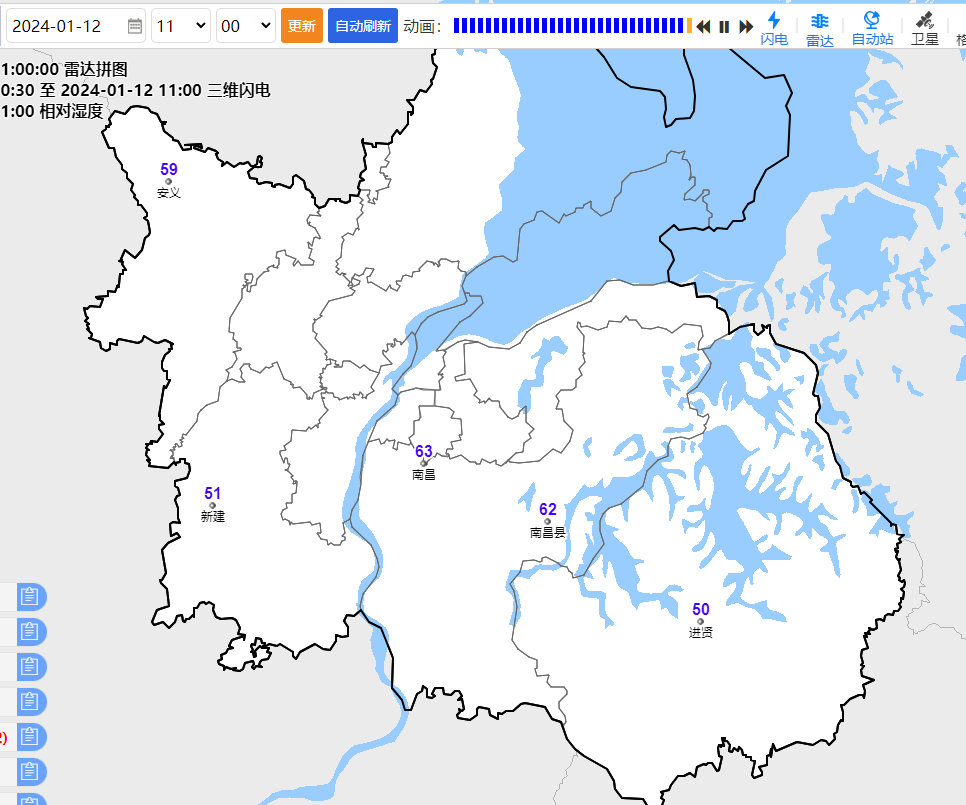Select the 安义 station showing 59

click(x=169, y=181)
